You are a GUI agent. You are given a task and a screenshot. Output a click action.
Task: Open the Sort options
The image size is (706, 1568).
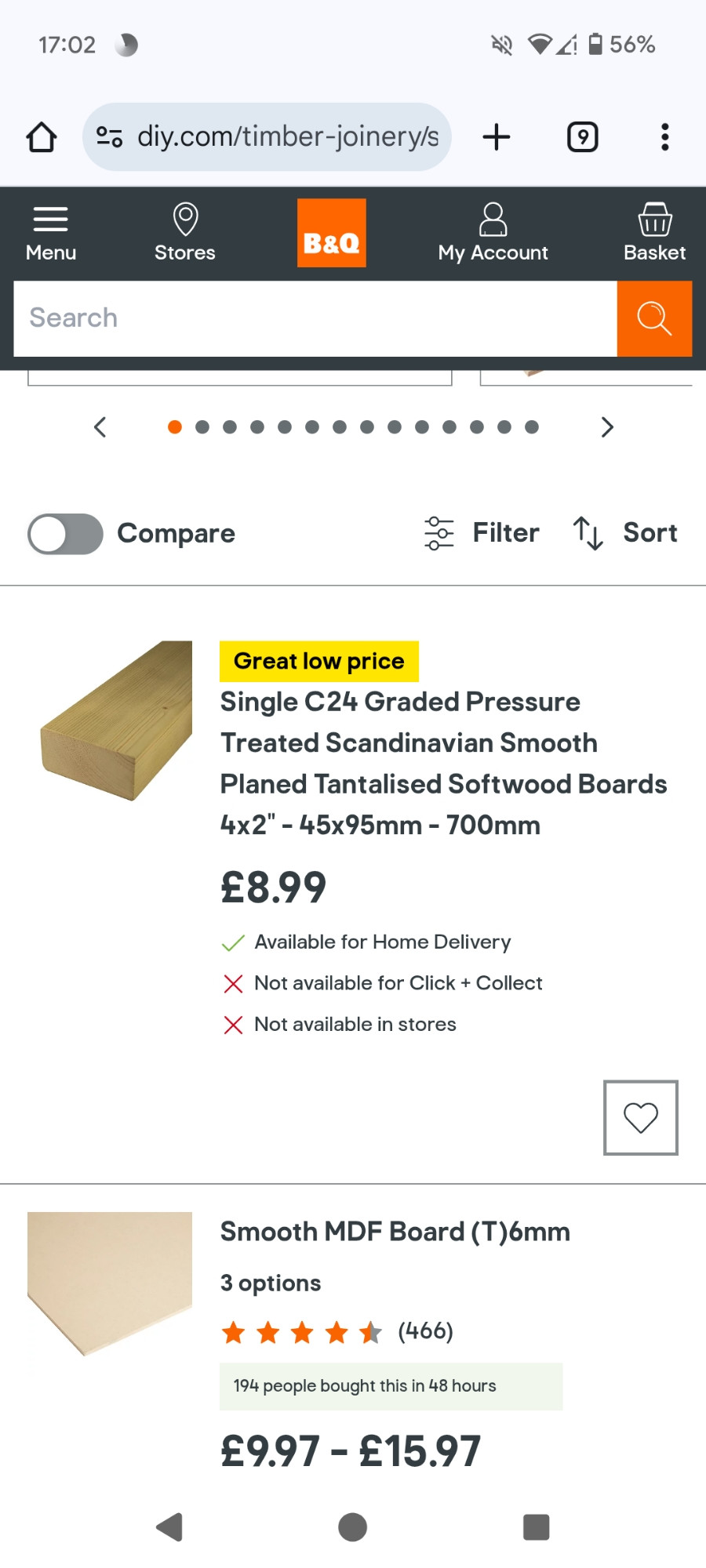pyautogui.click(x=625, y=533)
